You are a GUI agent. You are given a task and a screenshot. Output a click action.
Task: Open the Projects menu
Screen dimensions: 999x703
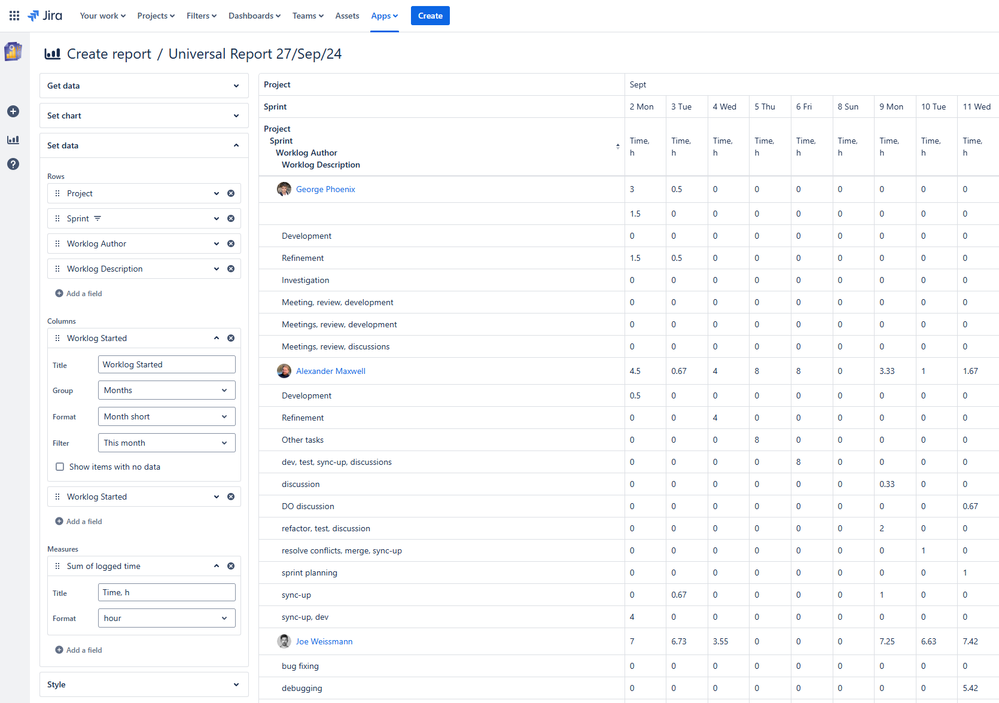(156, 16)
